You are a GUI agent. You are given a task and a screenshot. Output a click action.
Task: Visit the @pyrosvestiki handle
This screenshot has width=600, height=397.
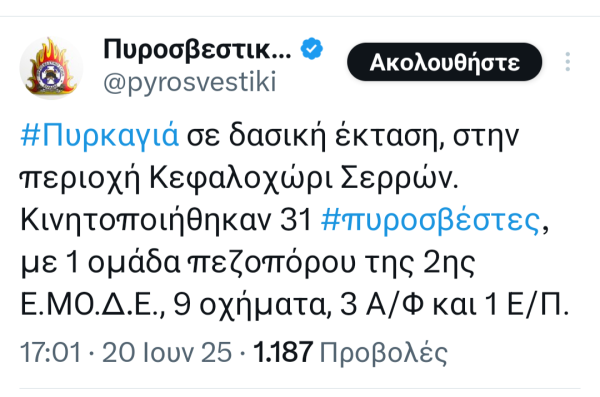coord(190,82)
